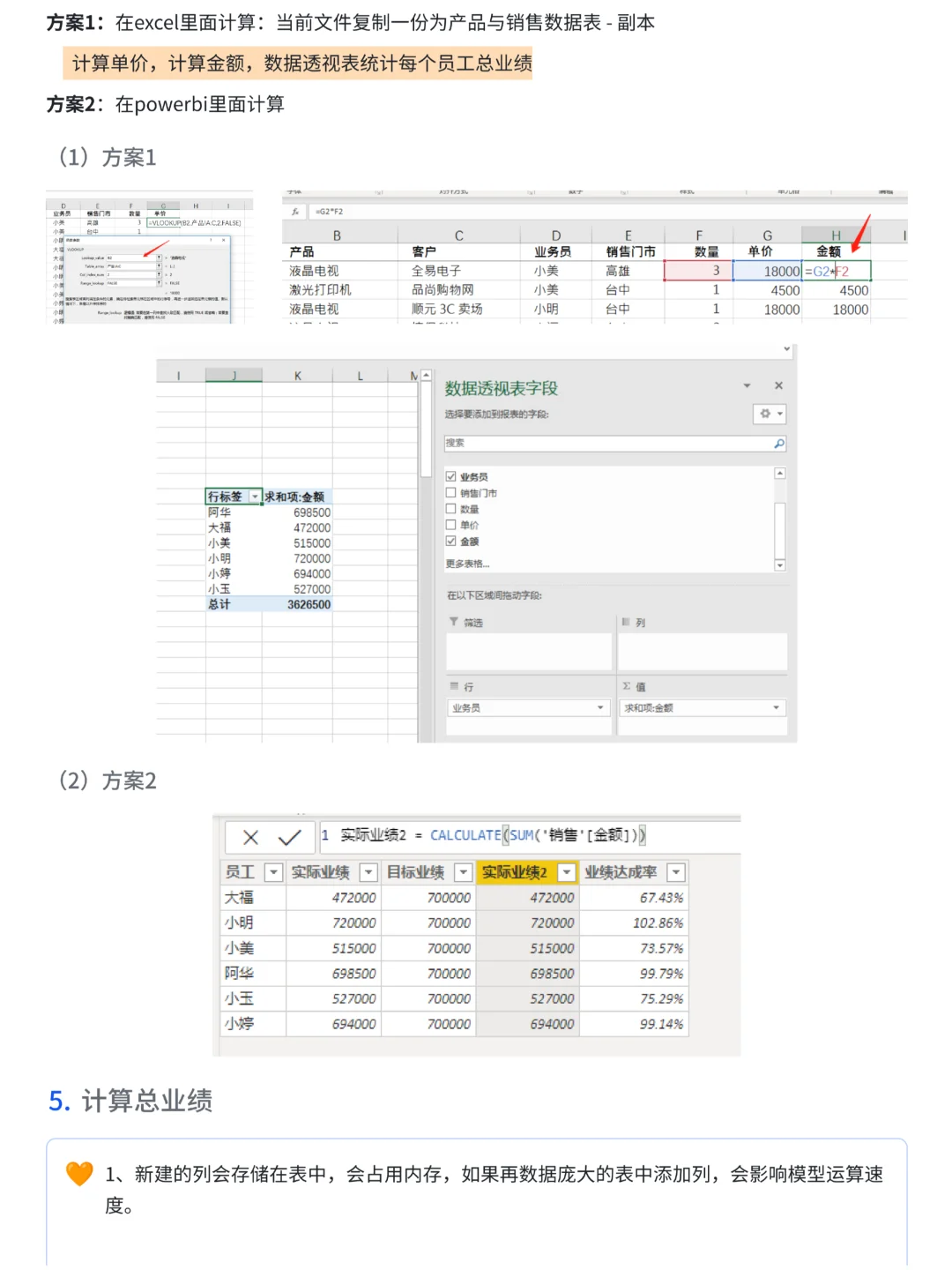
Task: Open the pivot pane task options arrow
Action: pos(747,386)
